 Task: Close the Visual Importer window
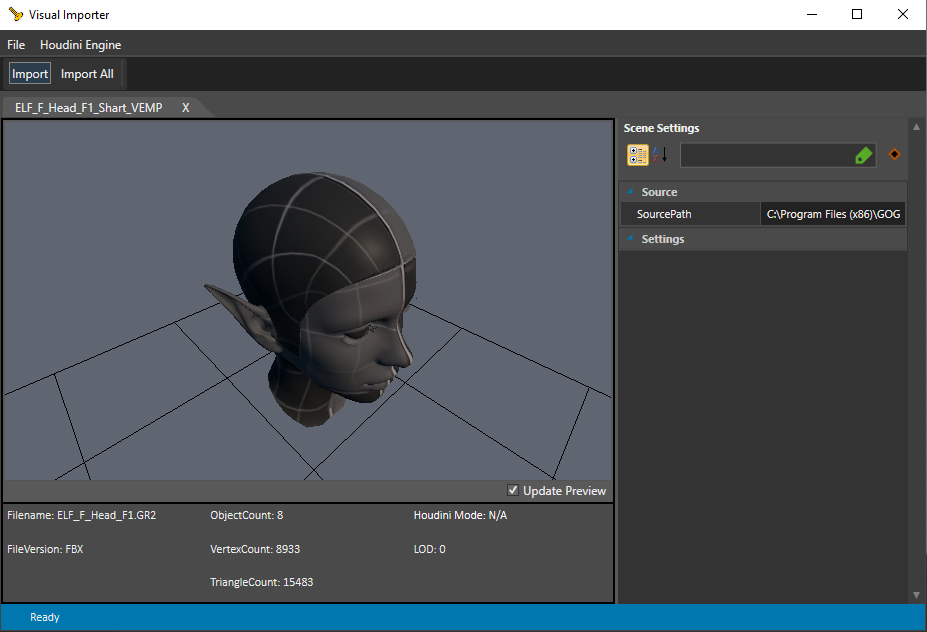902,14
